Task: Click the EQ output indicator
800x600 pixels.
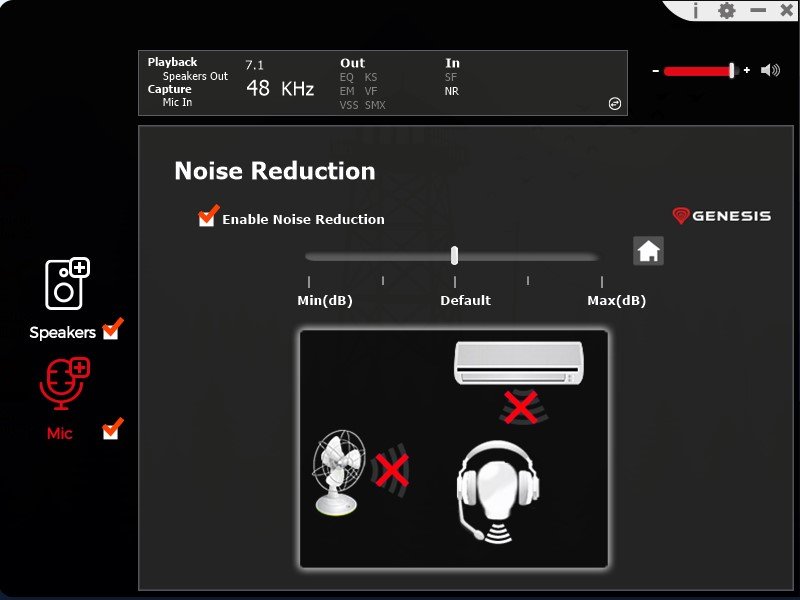Action: [x=346, y=77]
